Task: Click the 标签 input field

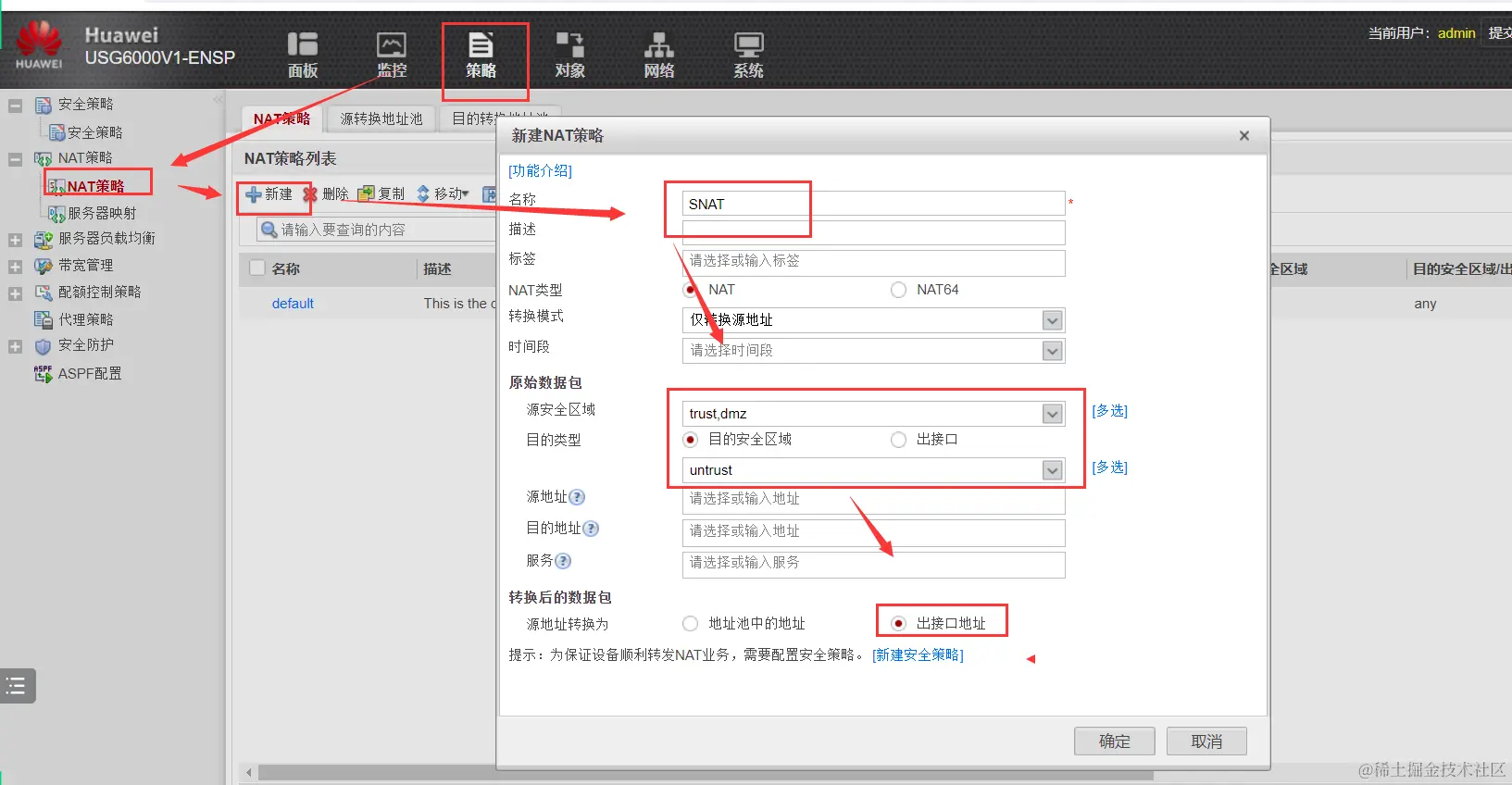Action: [x=873, y=262]
